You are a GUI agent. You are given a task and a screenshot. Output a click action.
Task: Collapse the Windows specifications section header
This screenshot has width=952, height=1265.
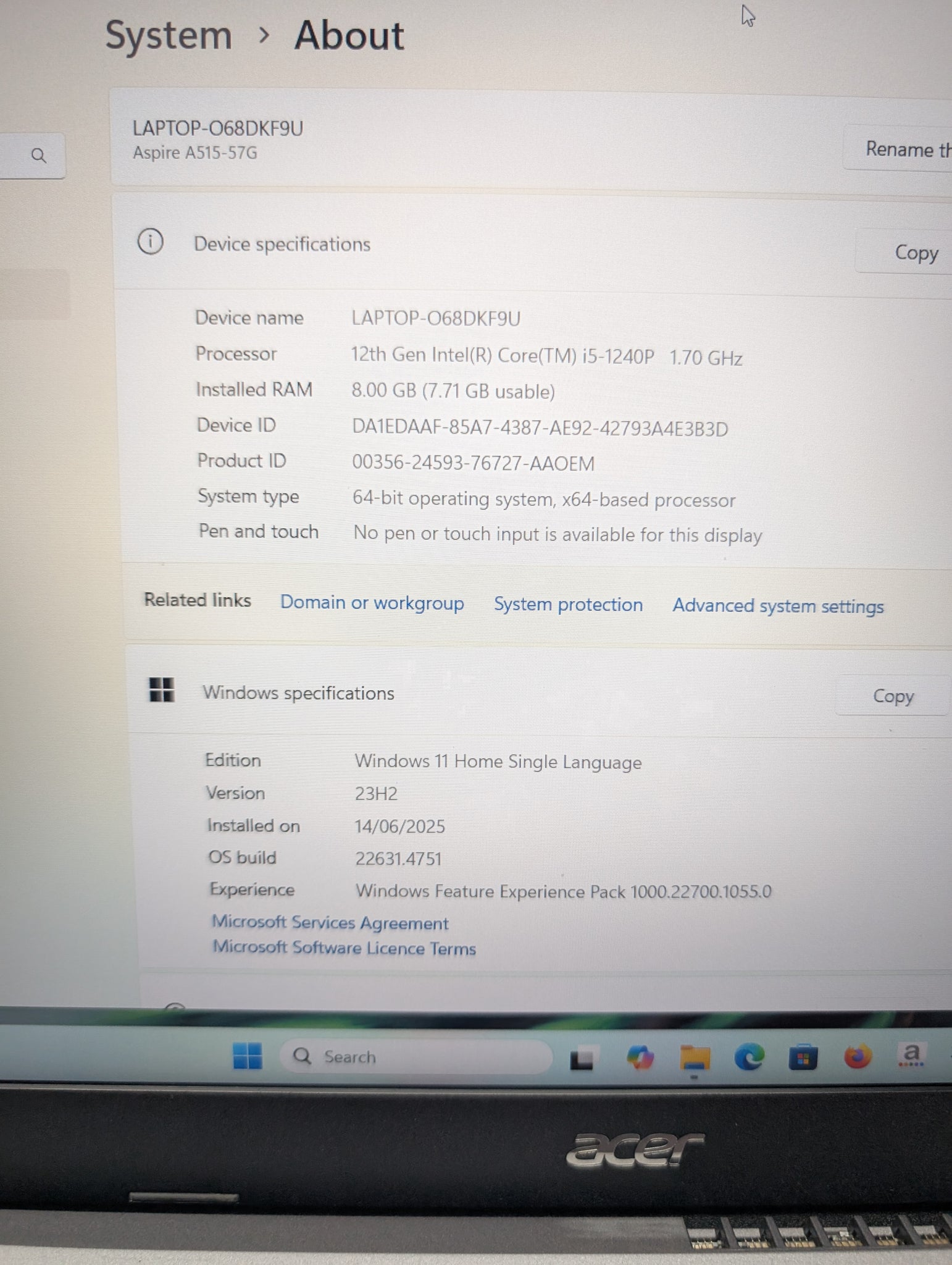click(x=537, y=692)
